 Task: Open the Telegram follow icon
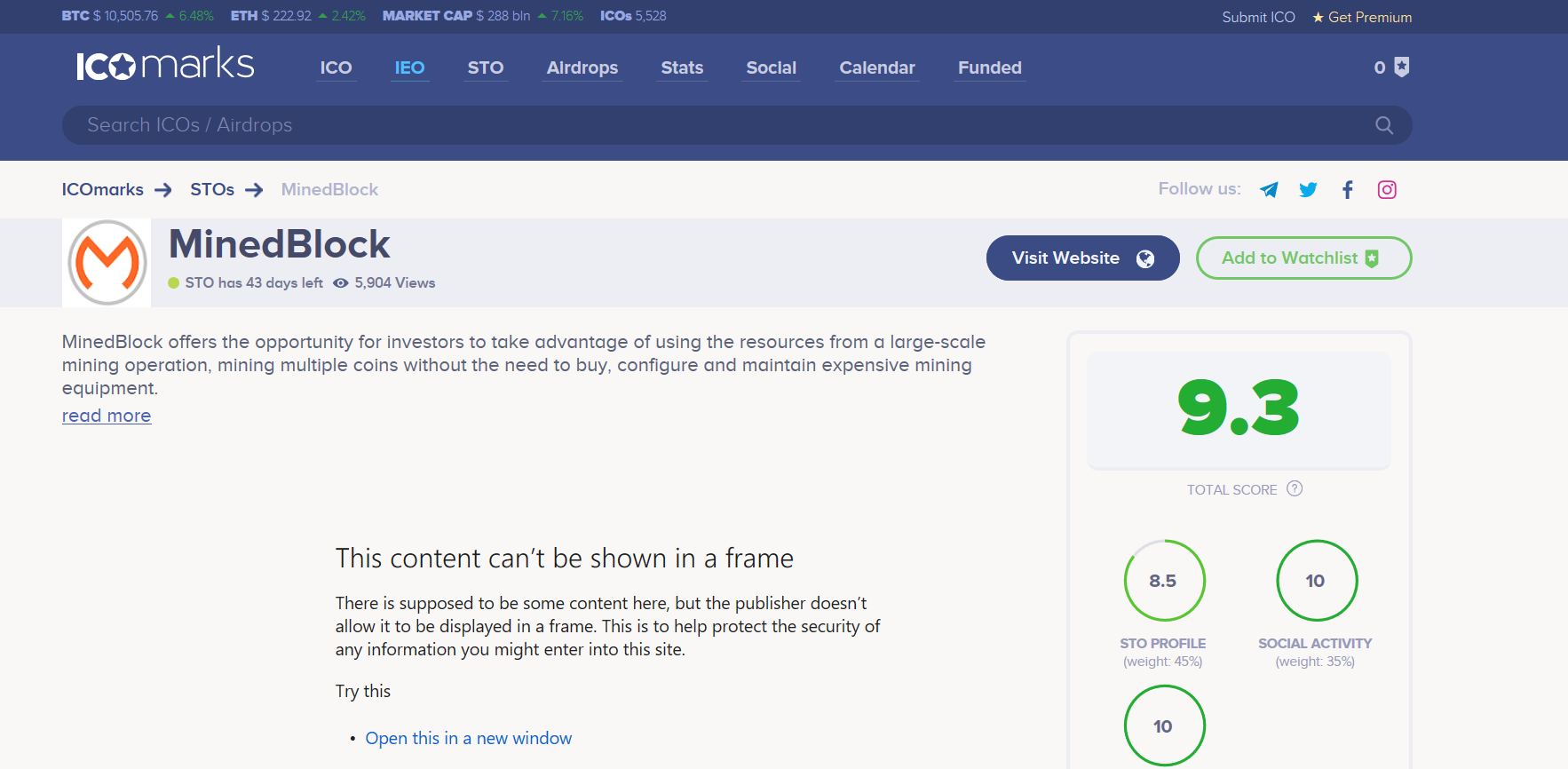click(1269, 189)
